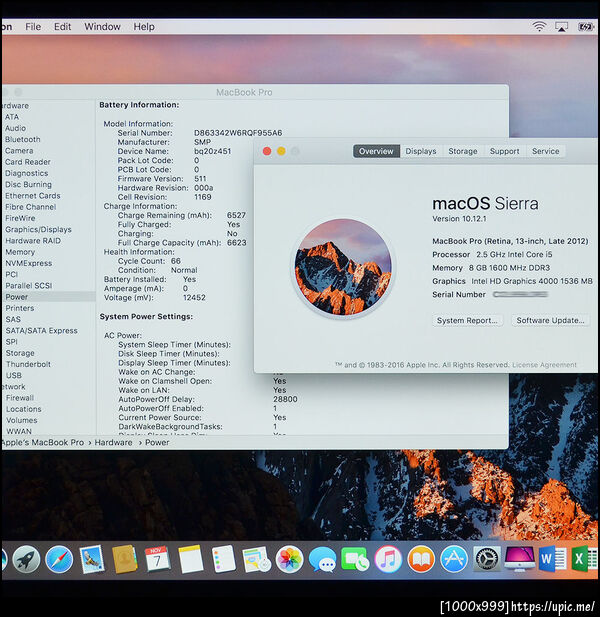Viewport: 600px width, 617px height.
Task: Select Firewall under Network in sidebar
Action: tap(20, 398)
